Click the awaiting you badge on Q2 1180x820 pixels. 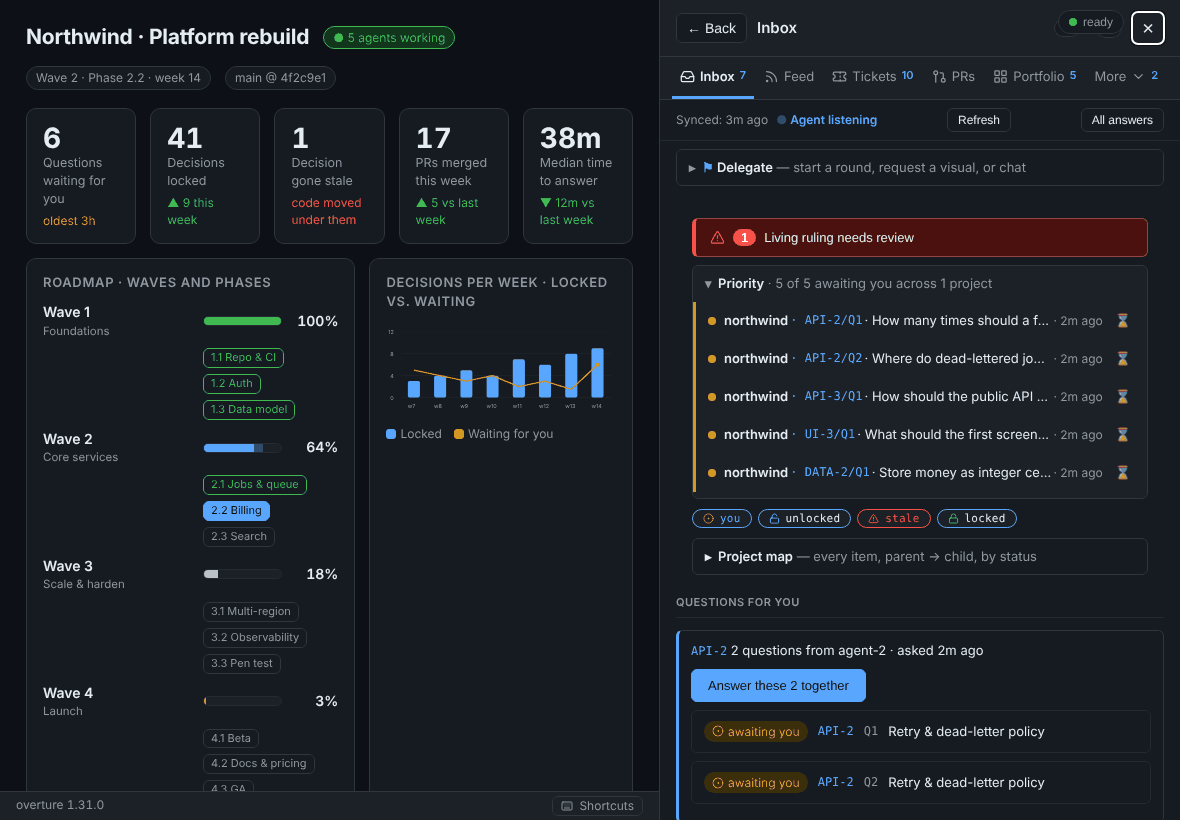[756, 782]
